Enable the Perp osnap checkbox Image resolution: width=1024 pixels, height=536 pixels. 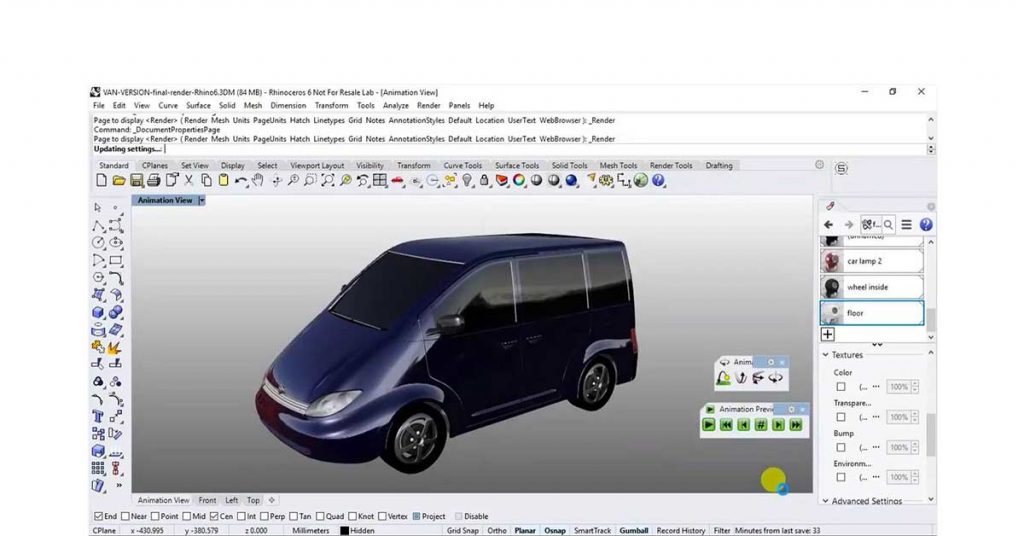click(x=264, y=516)
